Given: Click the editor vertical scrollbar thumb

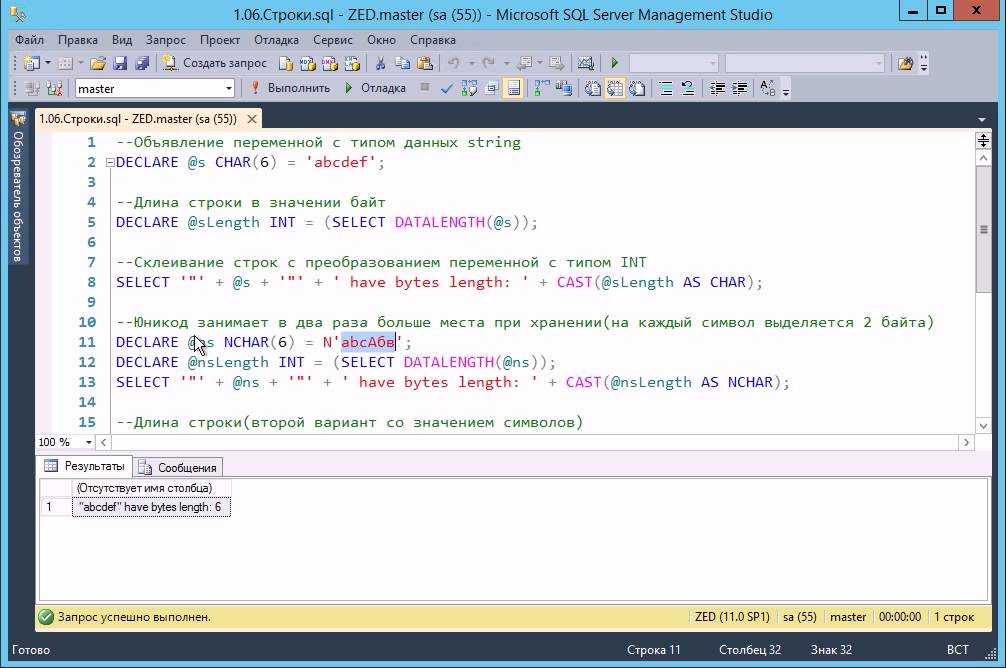Looking at the screenshot, I should click(x=983, y=229).
